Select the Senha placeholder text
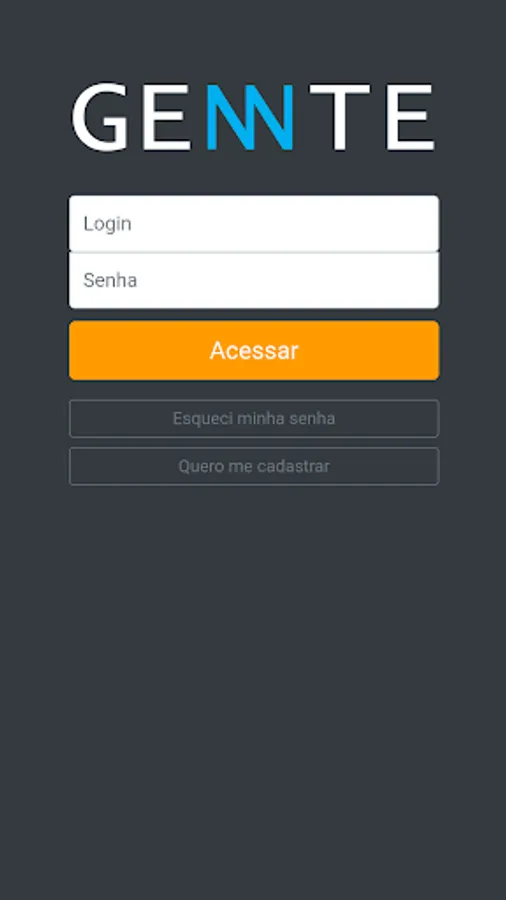Image resolution: width=506 pixels, height=900 pixels. pos(110,281)
